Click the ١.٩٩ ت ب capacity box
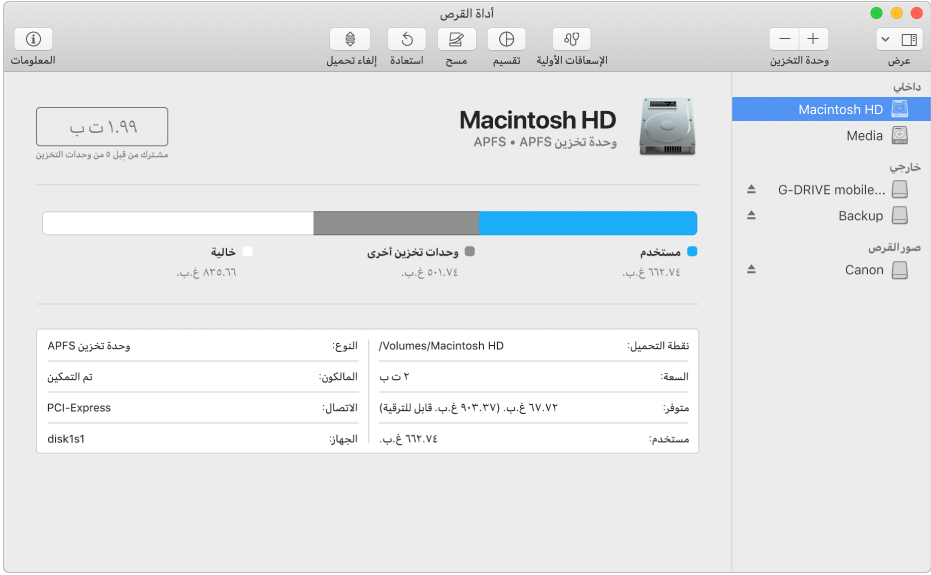 [x=102, y=127]
